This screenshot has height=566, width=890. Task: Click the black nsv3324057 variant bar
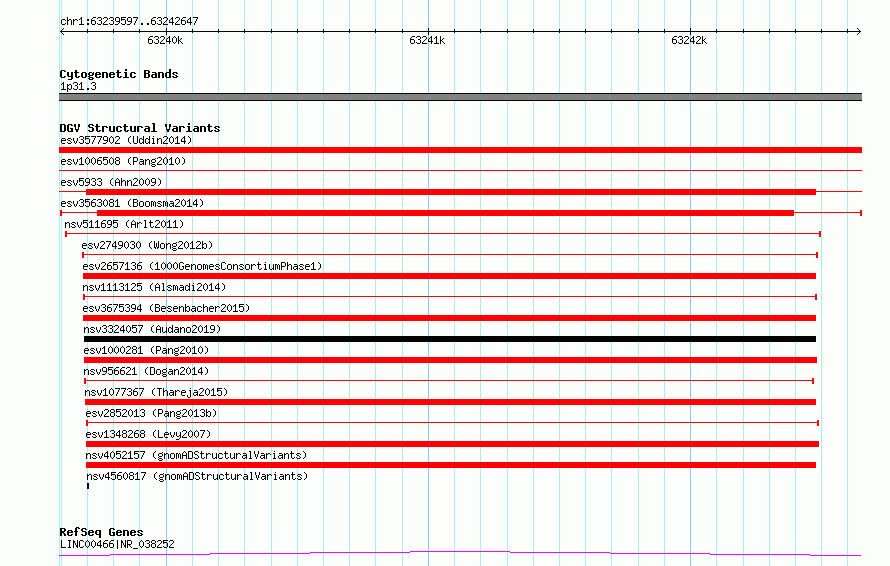(x=450, y=339)
